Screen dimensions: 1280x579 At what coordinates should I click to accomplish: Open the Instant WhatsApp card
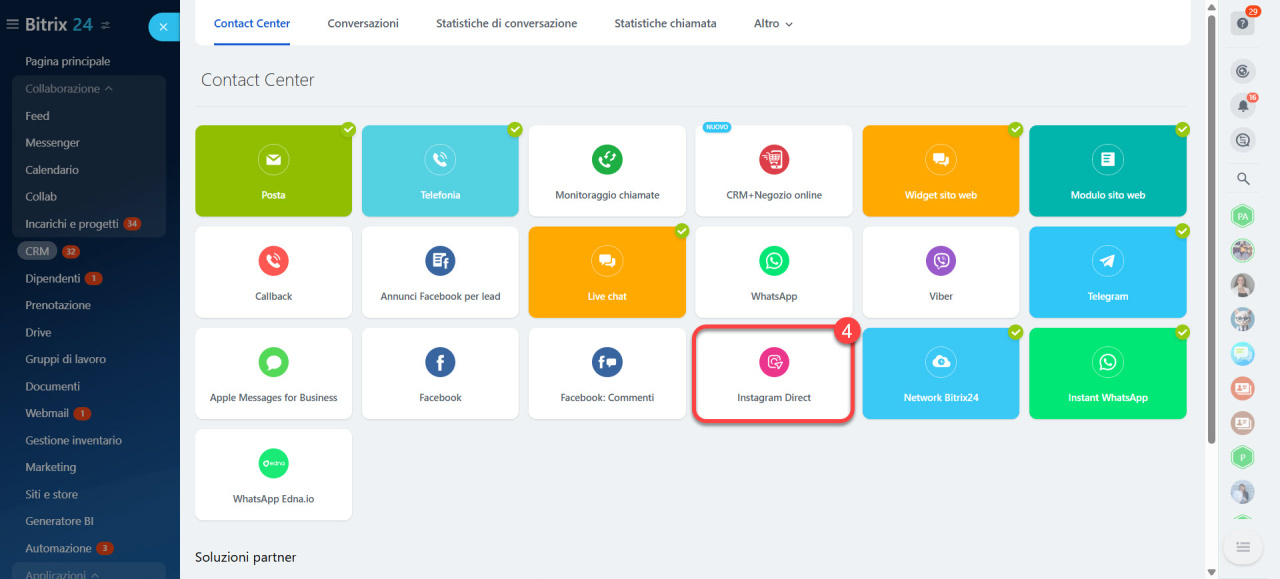tap(1108, 373)
